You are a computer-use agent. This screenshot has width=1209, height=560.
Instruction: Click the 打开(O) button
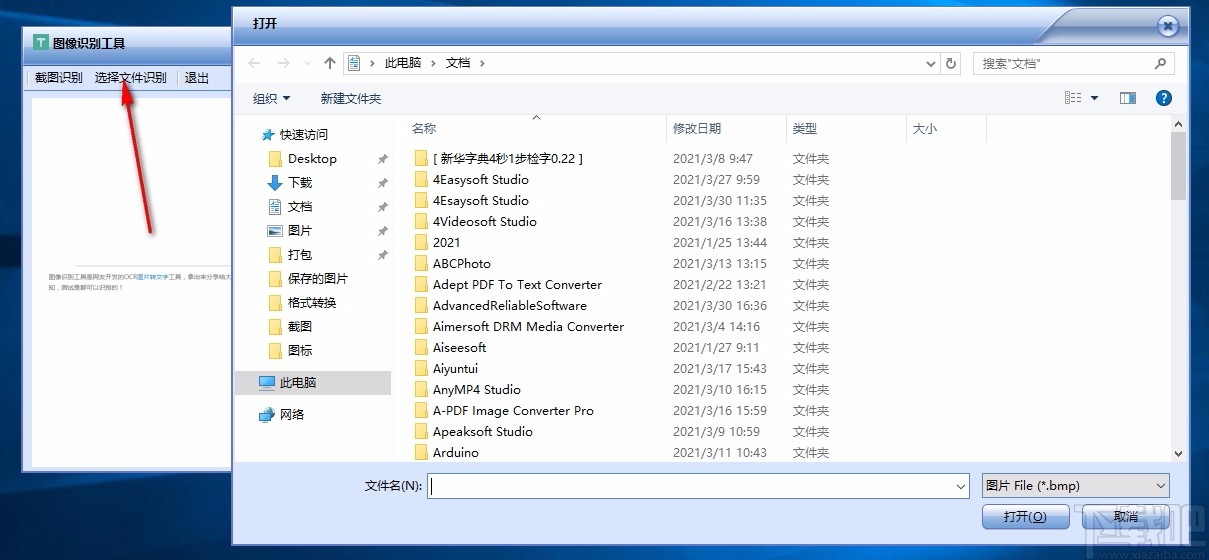[x=1025, y=517]
